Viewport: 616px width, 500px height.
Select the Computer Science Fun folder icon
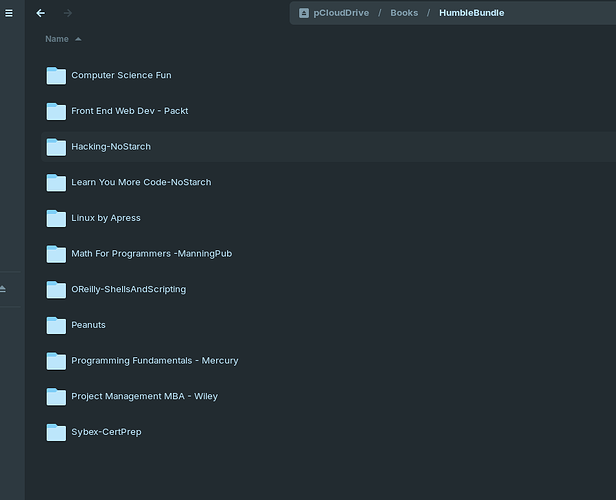tap(56, 75)
